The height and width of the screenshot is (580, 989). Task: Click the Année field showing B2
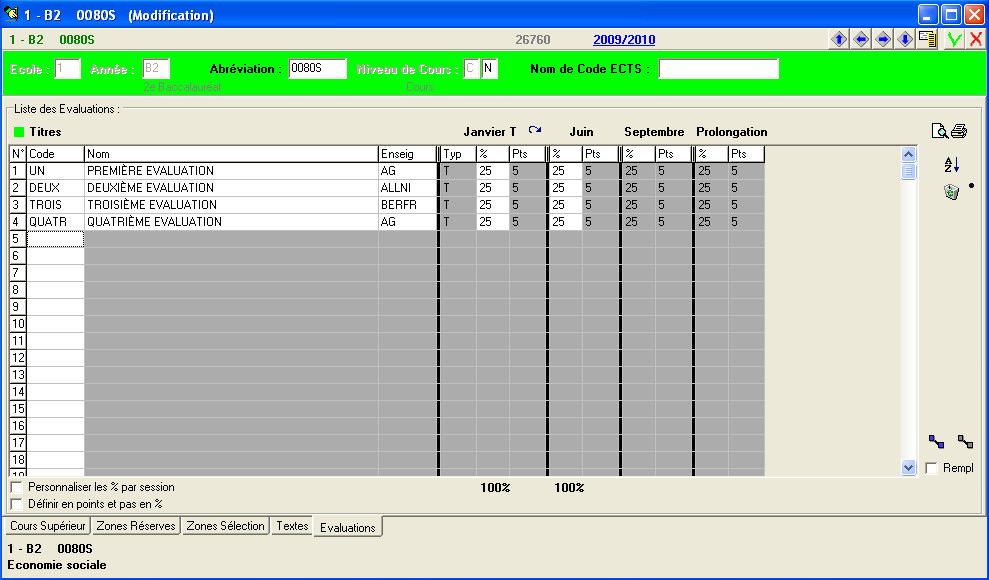pyautogui.click(x=156, y=69)
